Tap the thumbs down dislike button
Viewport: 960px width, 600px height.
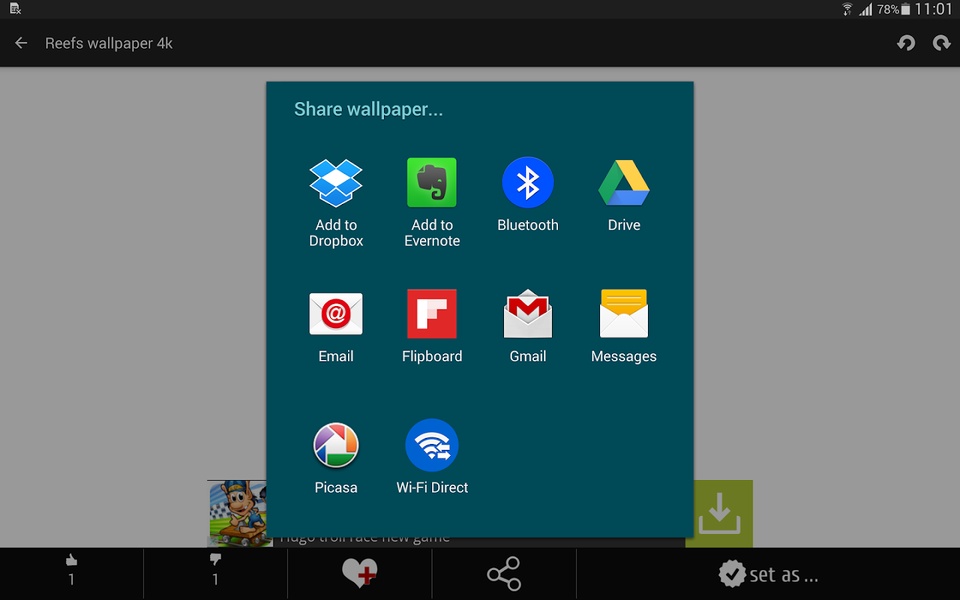click(x=215, y=570)
